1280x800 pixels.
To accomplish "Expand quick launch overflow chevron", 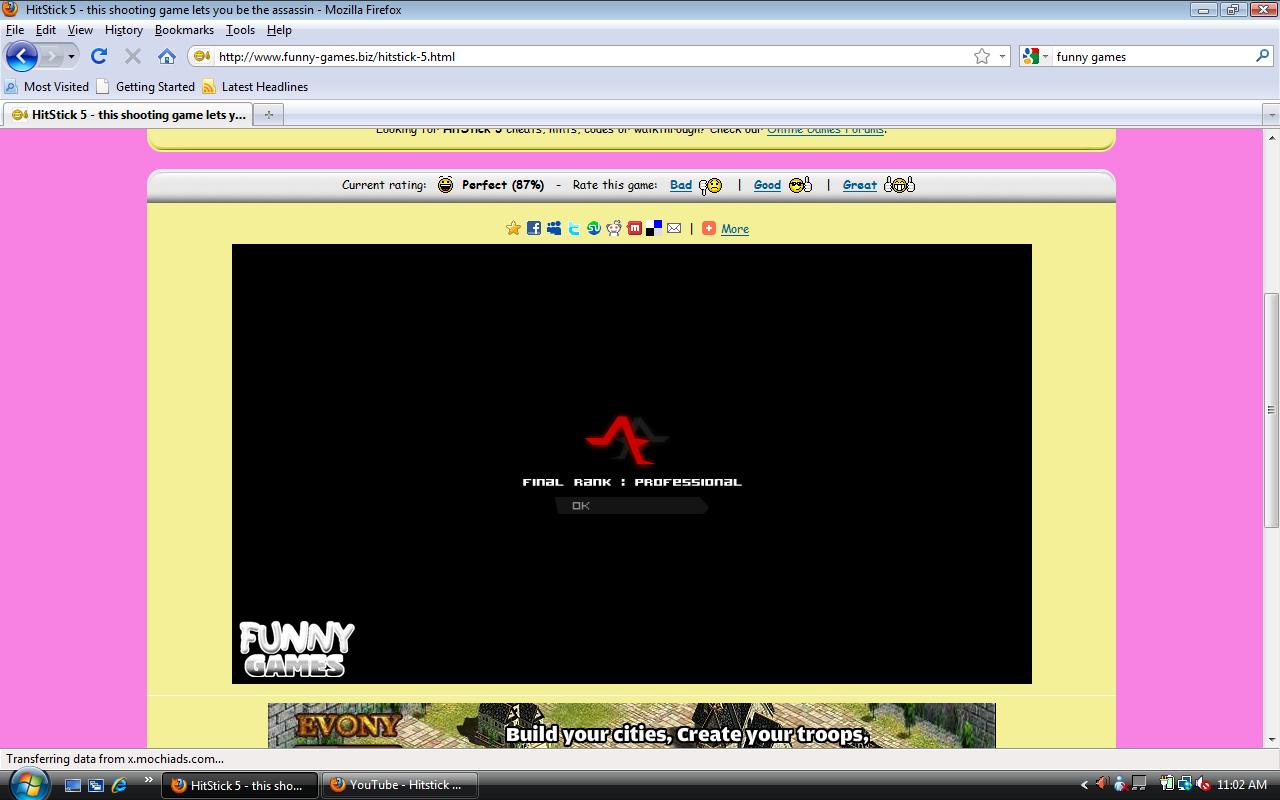I will pyautogui.click(x=149, y=780).
